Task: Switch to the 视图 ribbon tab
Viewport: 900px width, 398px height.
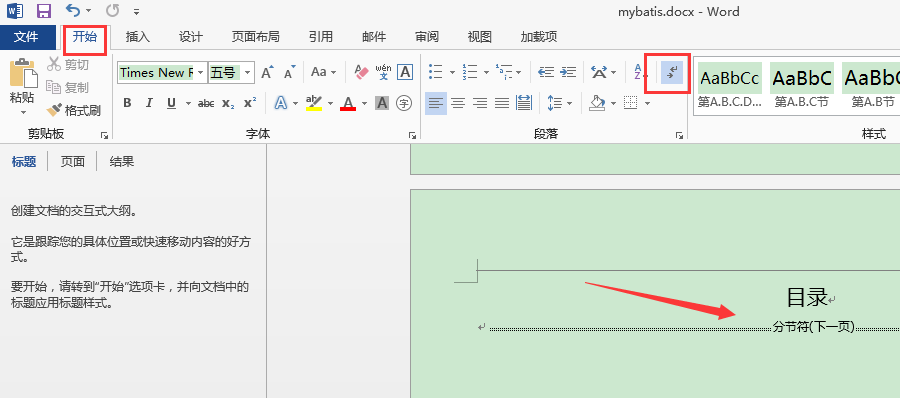Action: [x=480, y=37]
